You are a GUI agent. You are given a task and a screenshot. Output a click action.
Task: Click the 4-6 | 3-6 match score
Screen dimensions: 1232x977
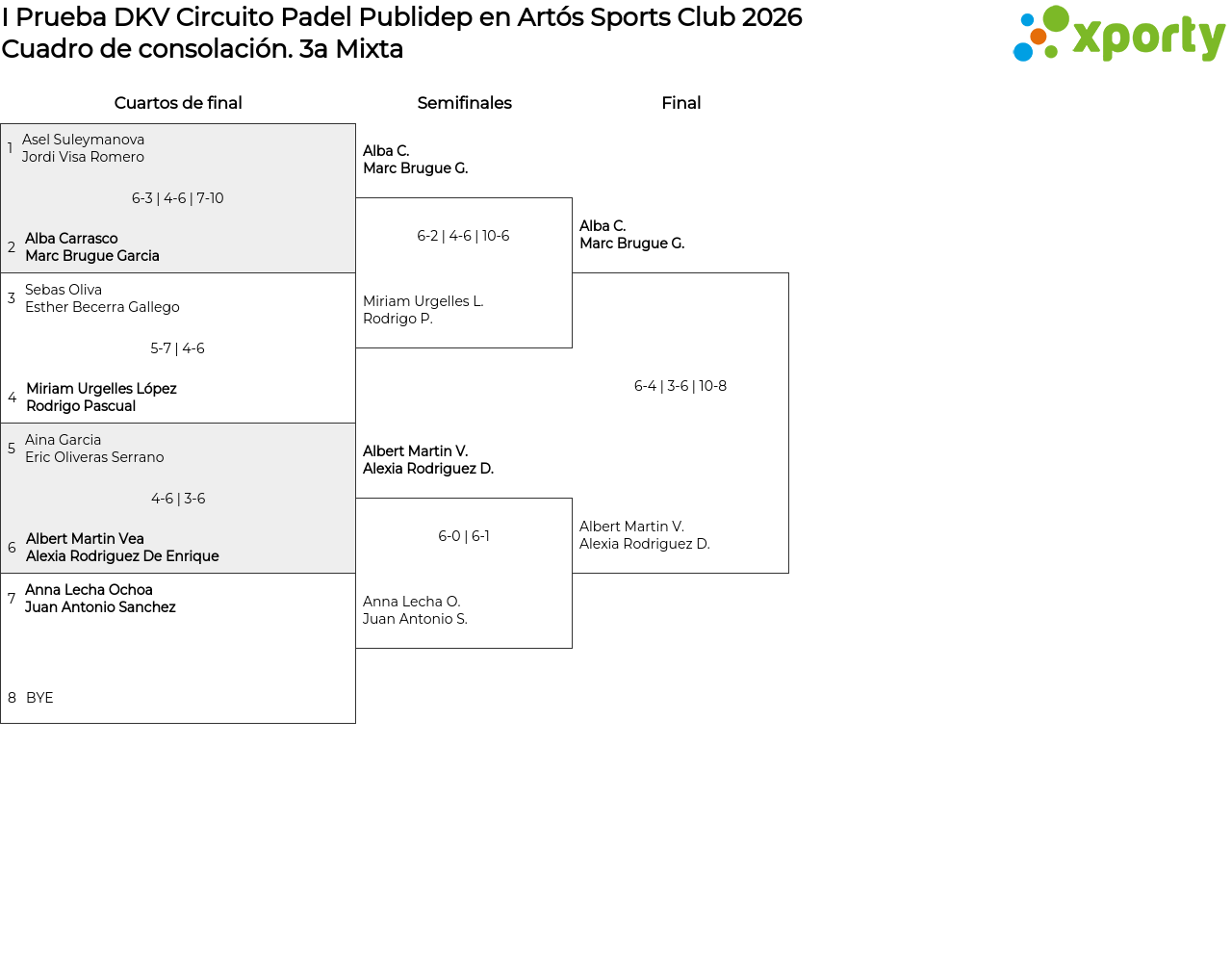point(178,499)
